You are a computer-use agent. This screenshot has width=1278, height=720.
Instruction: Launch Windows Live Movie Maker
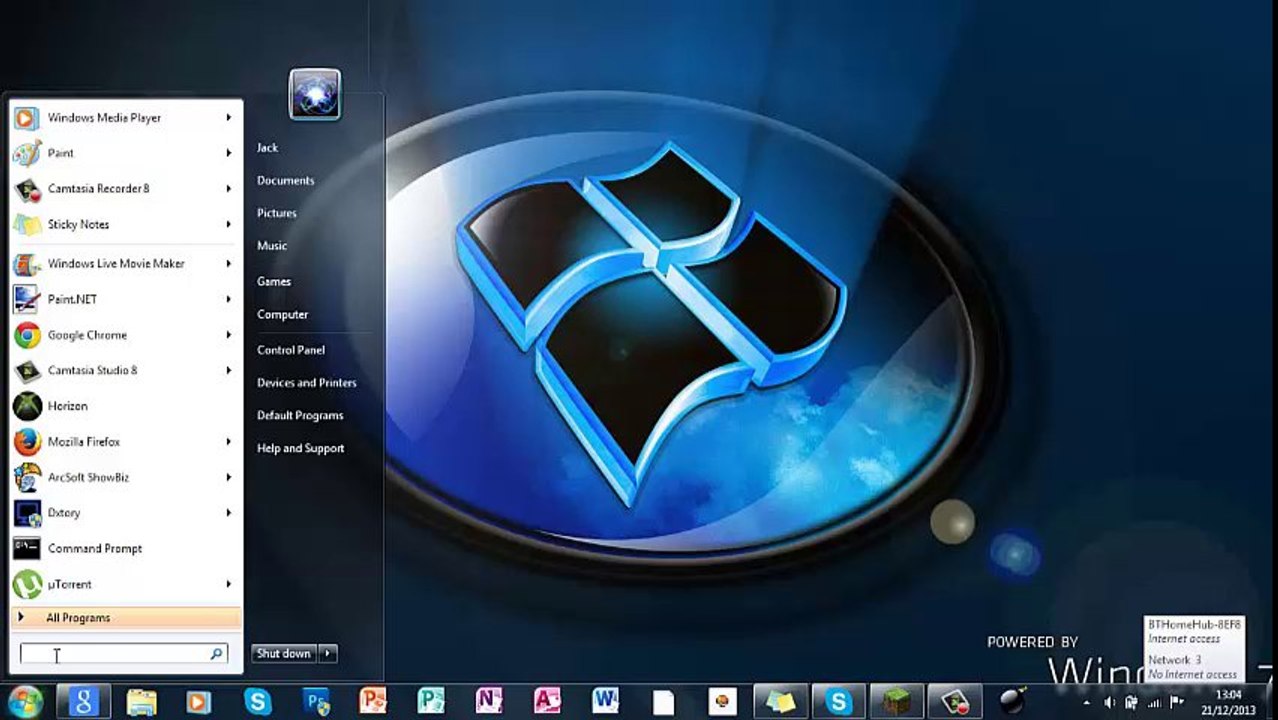pyautogui.click(x=125, y=264)
